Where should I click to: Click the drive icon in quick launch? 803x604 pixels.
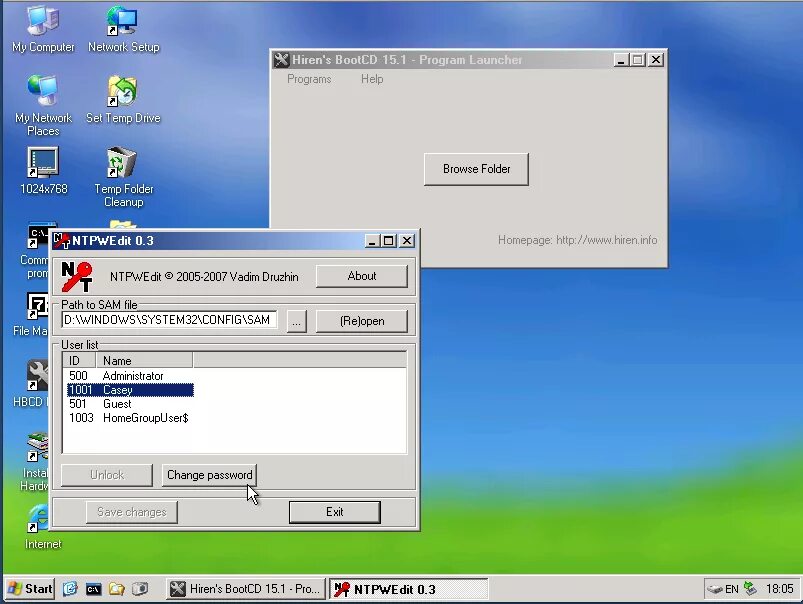(x=140, y=589)
